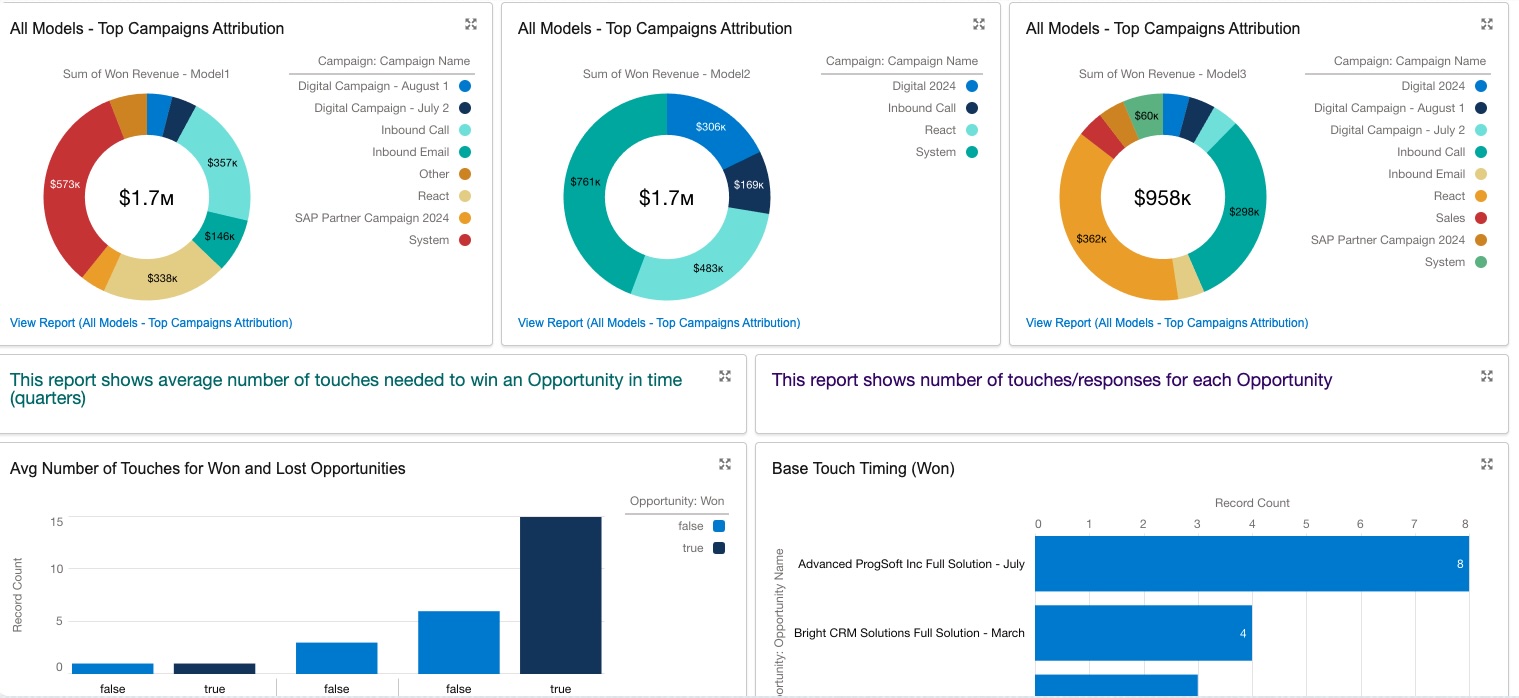Click the red System legend dot in Model1
The image size is (1519, 698).
pyautogui.click(x=465, y=240)
